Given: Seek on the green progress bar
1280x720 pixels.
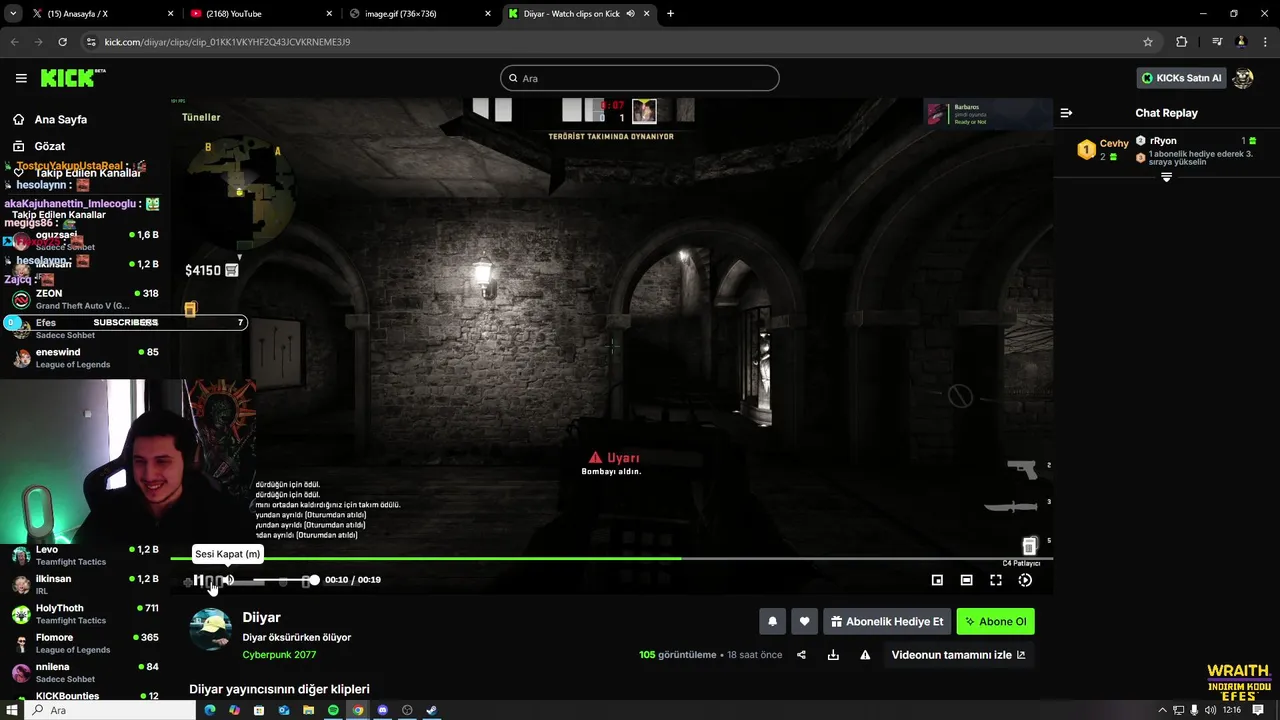Looking at the screenshot, I should pyautogui.click(x=611, y=558).
